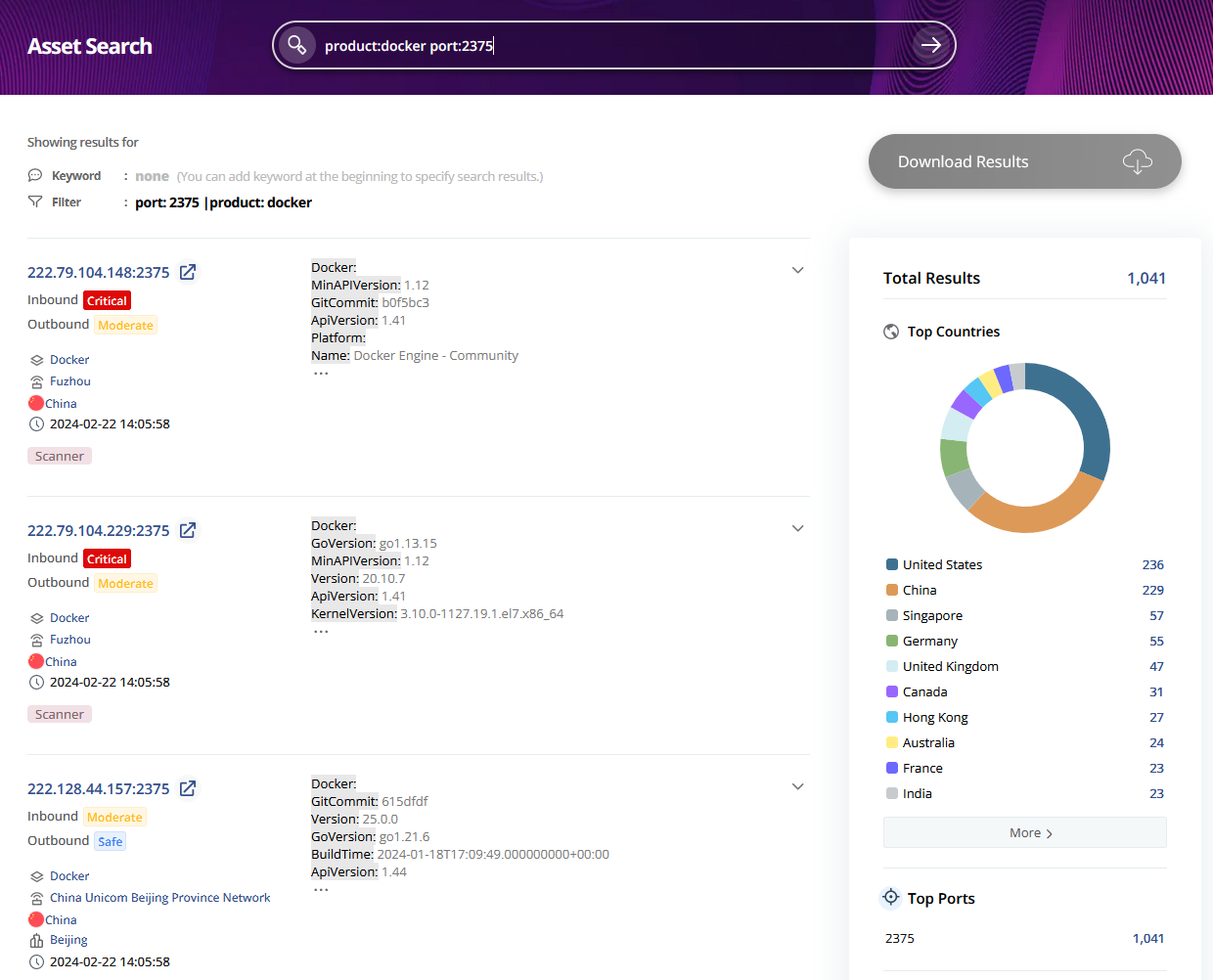Click China Unicom Beijing Province Network text
The height and width of the screenshot is (980, 1213).
[x=160, y=898]
